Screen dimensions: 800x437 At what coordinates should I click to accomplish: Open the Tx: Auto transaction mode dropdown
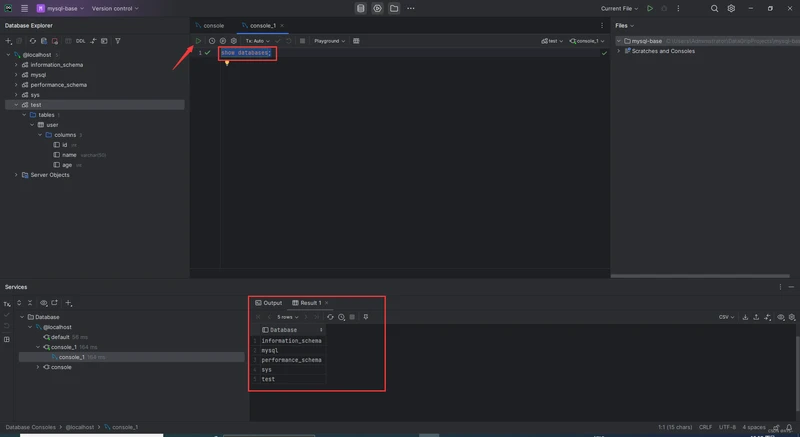coord(258,41)
